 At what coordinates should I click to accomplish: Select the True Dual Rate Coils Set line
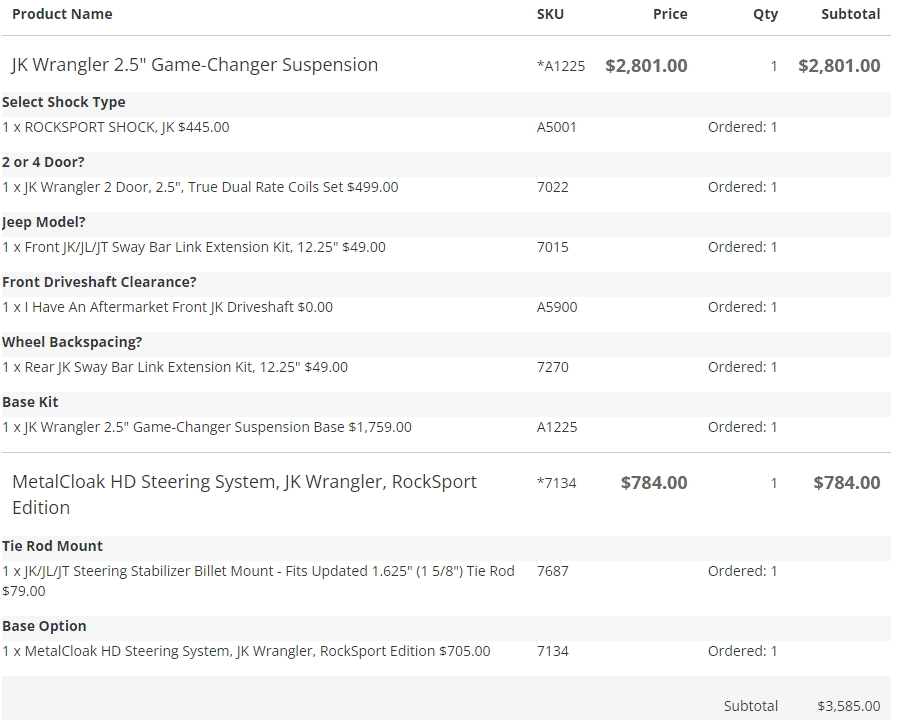[200, 187]
